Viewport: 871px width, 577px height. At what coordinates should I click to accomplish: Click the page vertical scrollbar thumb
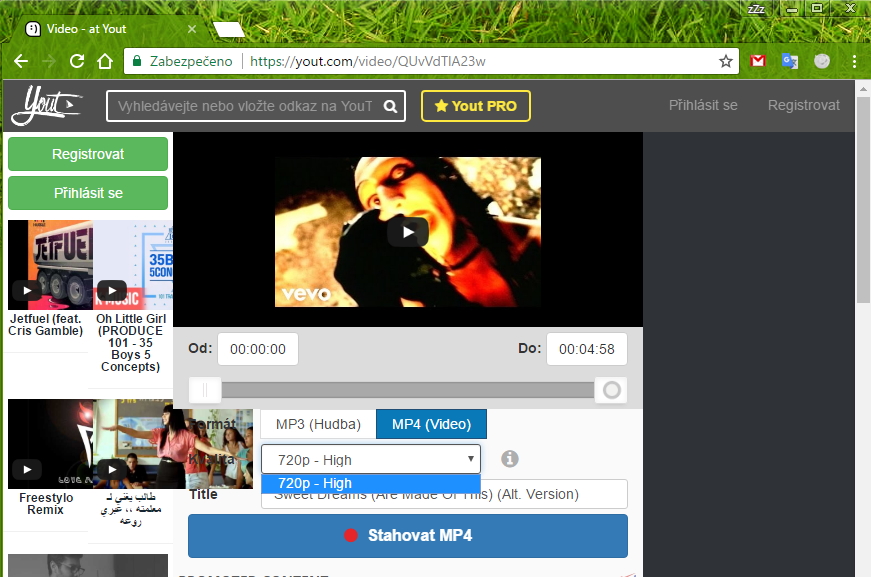[x=863, y=200]
